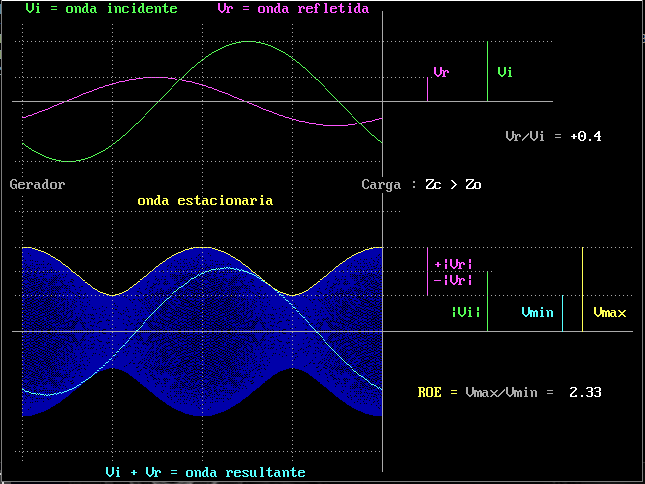645x484 pixels.
Task: Click the magenta 'Vr' label beside upper bar
Action: point(441,72)
